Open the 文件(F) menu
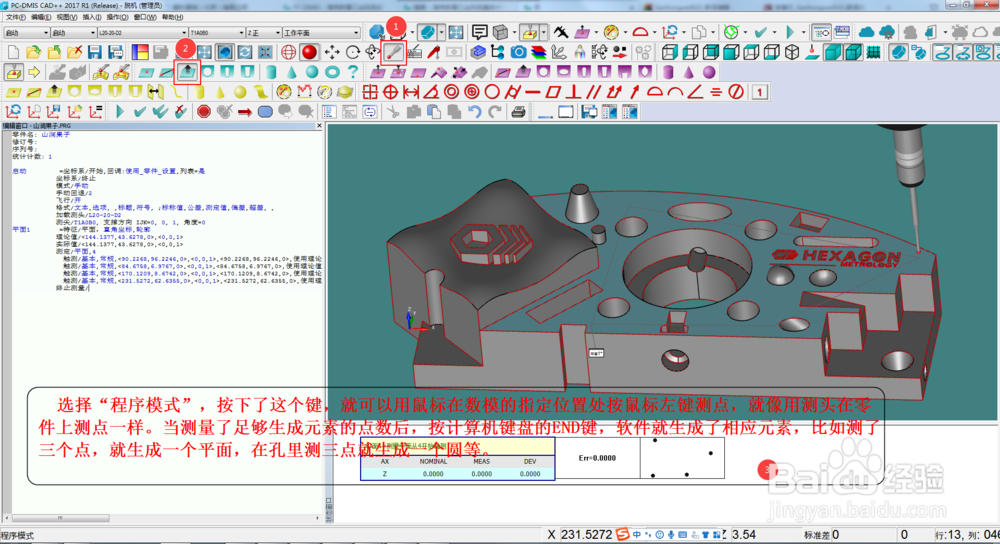The width and height of the screenshot is (1000, 544). pyautogui.click(x=15, y=17)
